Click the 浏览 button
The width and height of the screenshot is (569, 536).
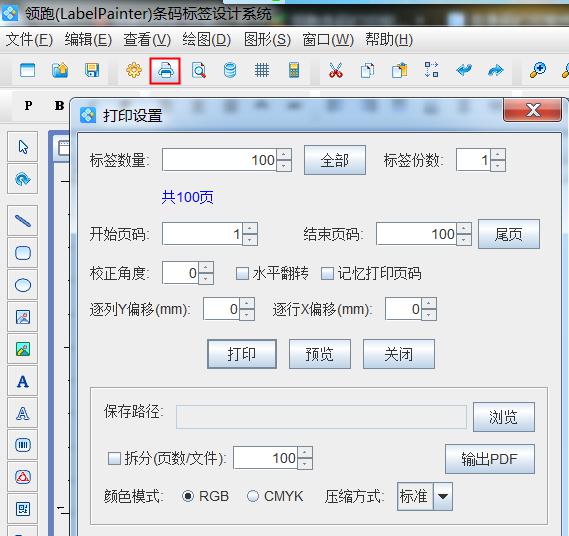pyautogui.click(x=504, y=417)
